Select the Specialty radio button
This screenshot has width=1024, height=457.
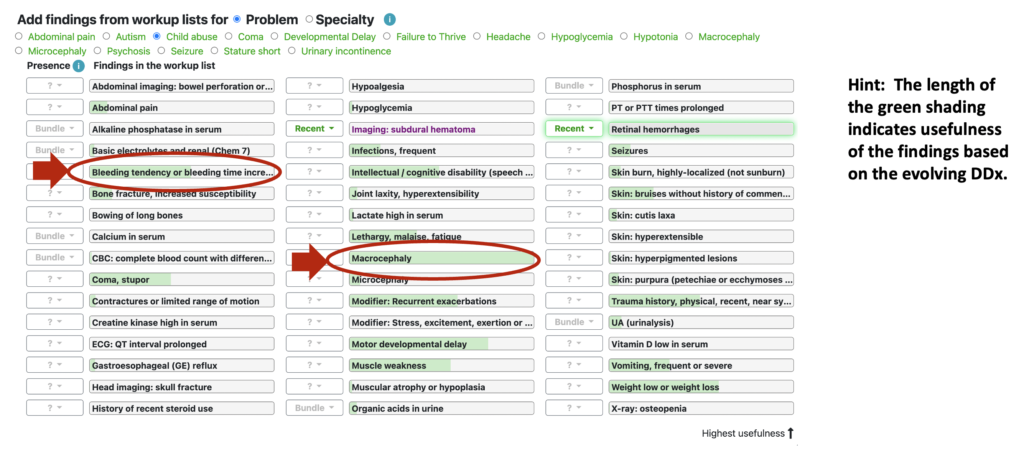tap(310, 20)
